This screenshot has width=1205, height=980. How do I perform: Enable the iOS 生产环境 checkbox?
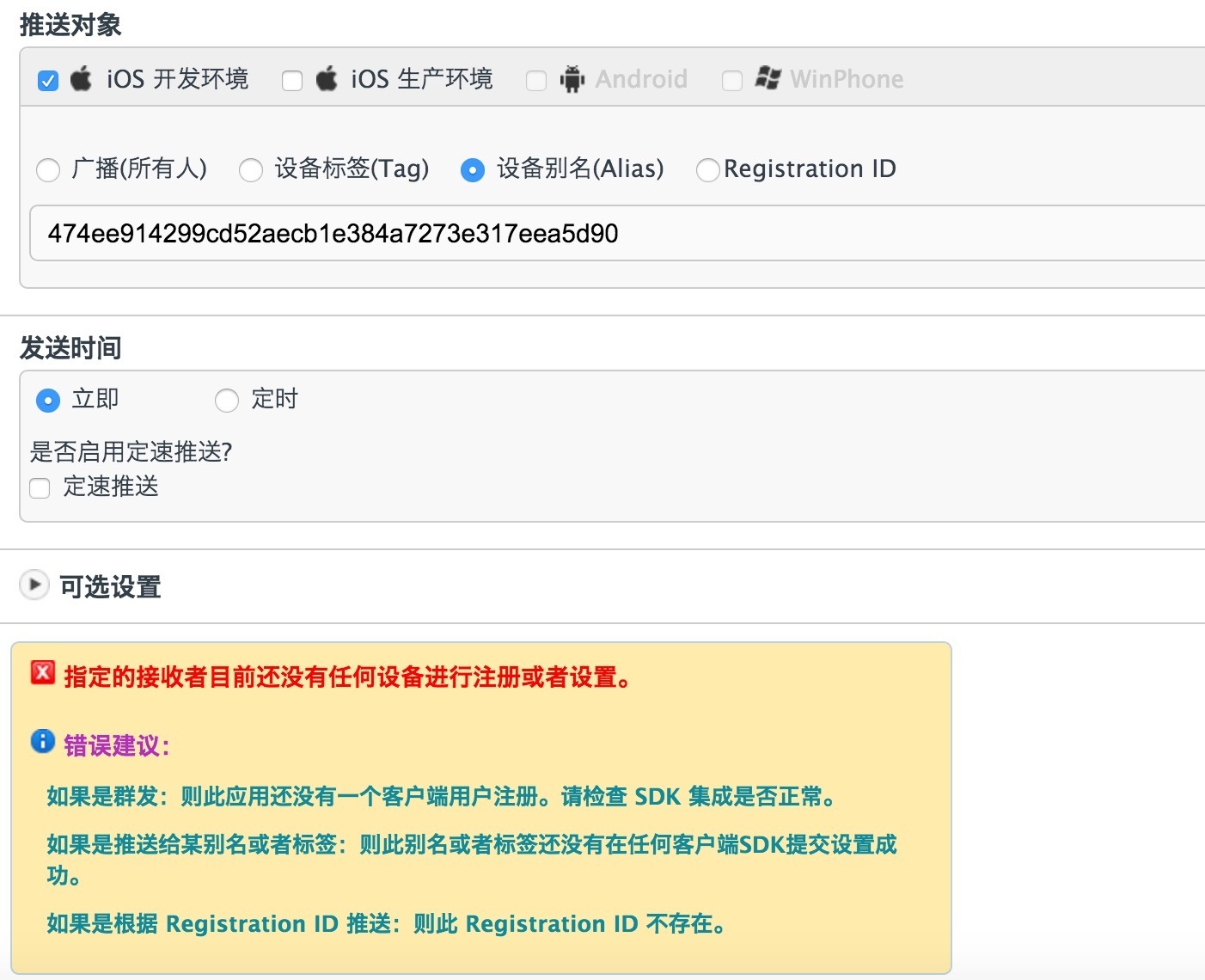click(292, 81)
